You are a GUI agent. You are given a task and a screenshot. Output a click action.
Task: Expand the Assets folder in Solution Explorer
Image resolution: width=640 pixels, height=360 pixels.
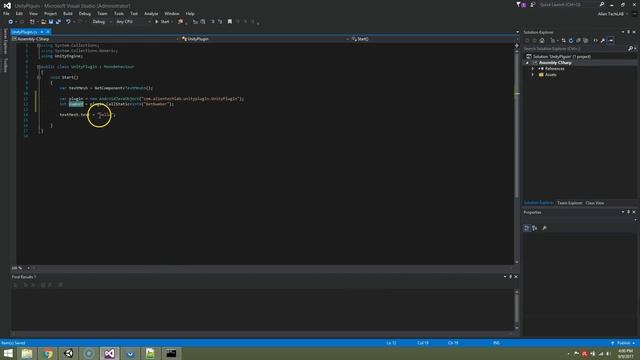coord(533,75)
